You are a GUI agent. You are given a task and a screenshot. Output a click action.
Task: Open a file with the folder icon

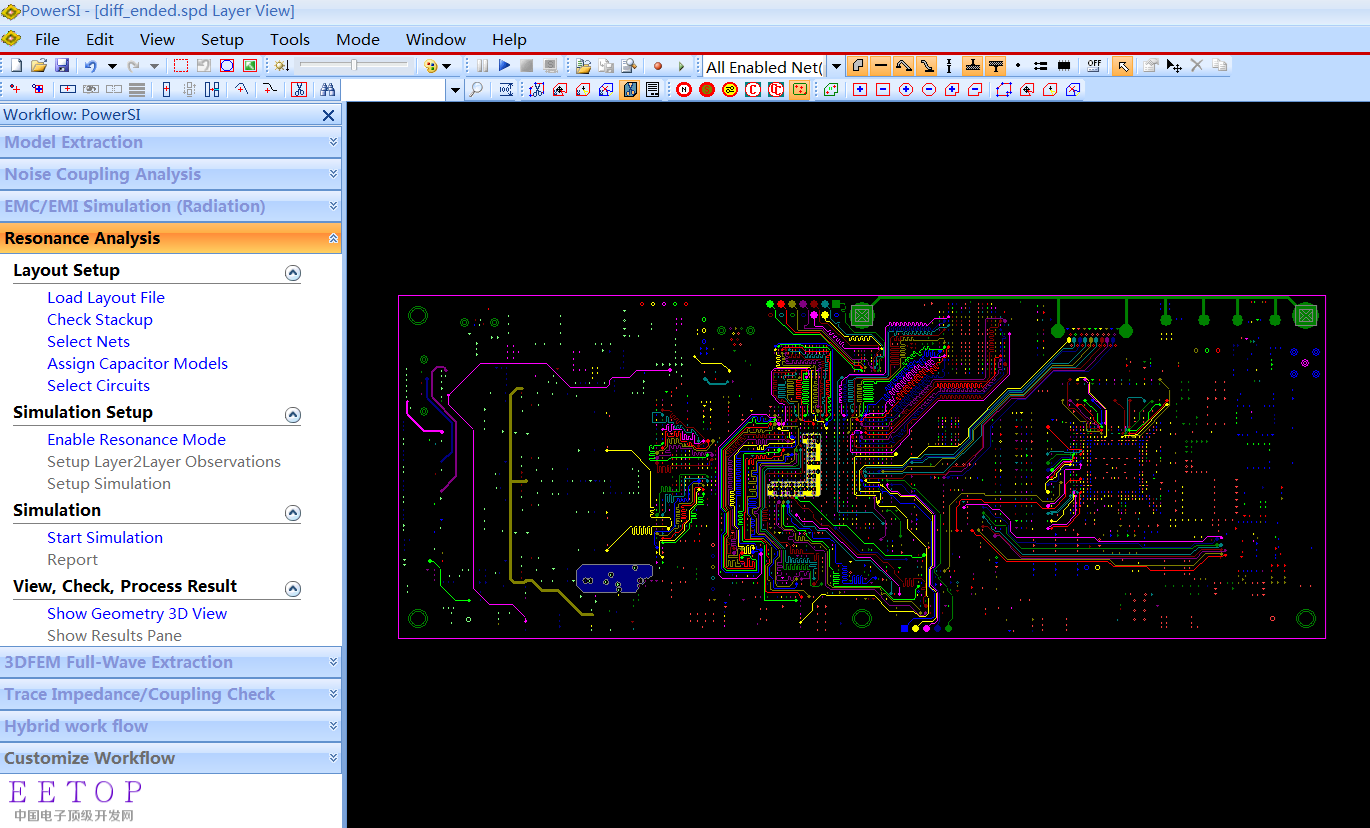38,65
